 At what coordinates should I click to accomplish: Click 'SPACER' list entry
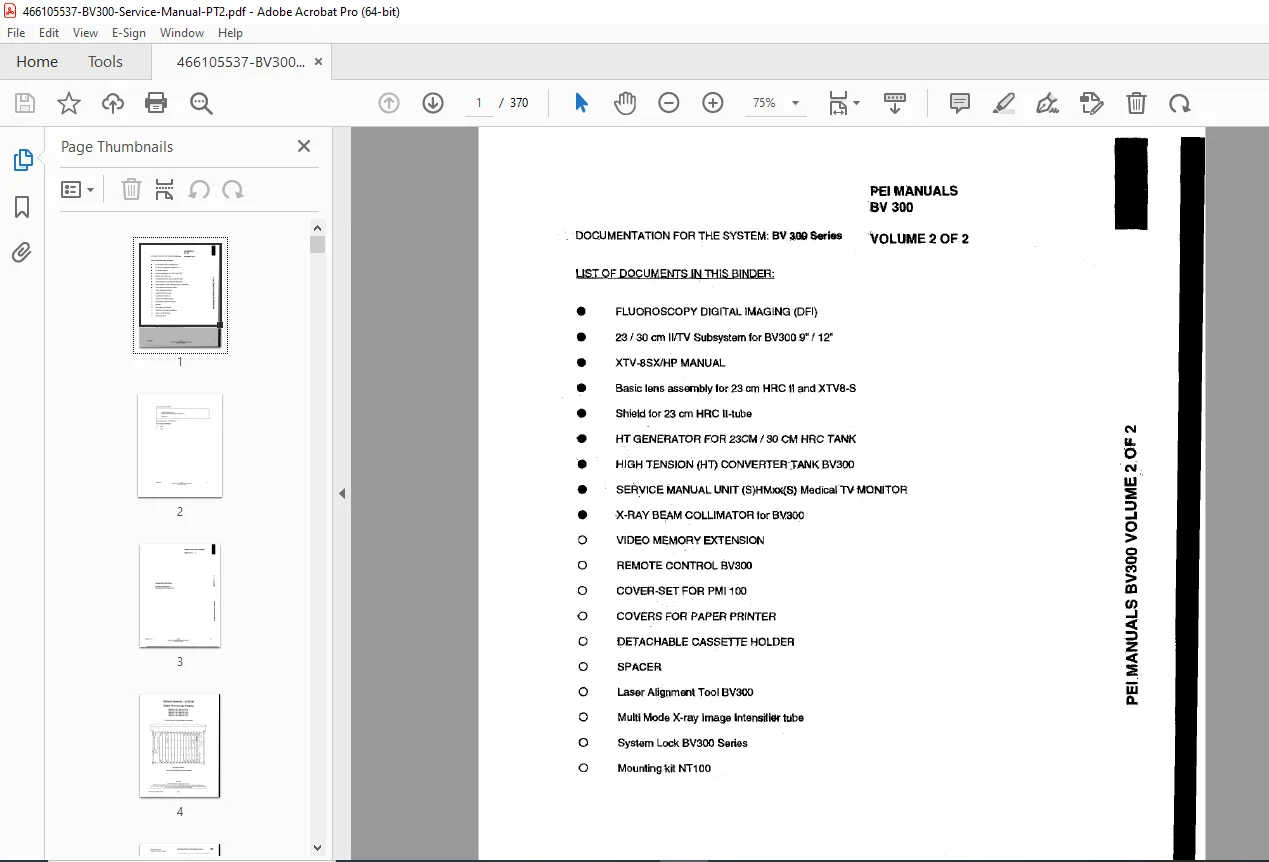click(x=639, y=667)
